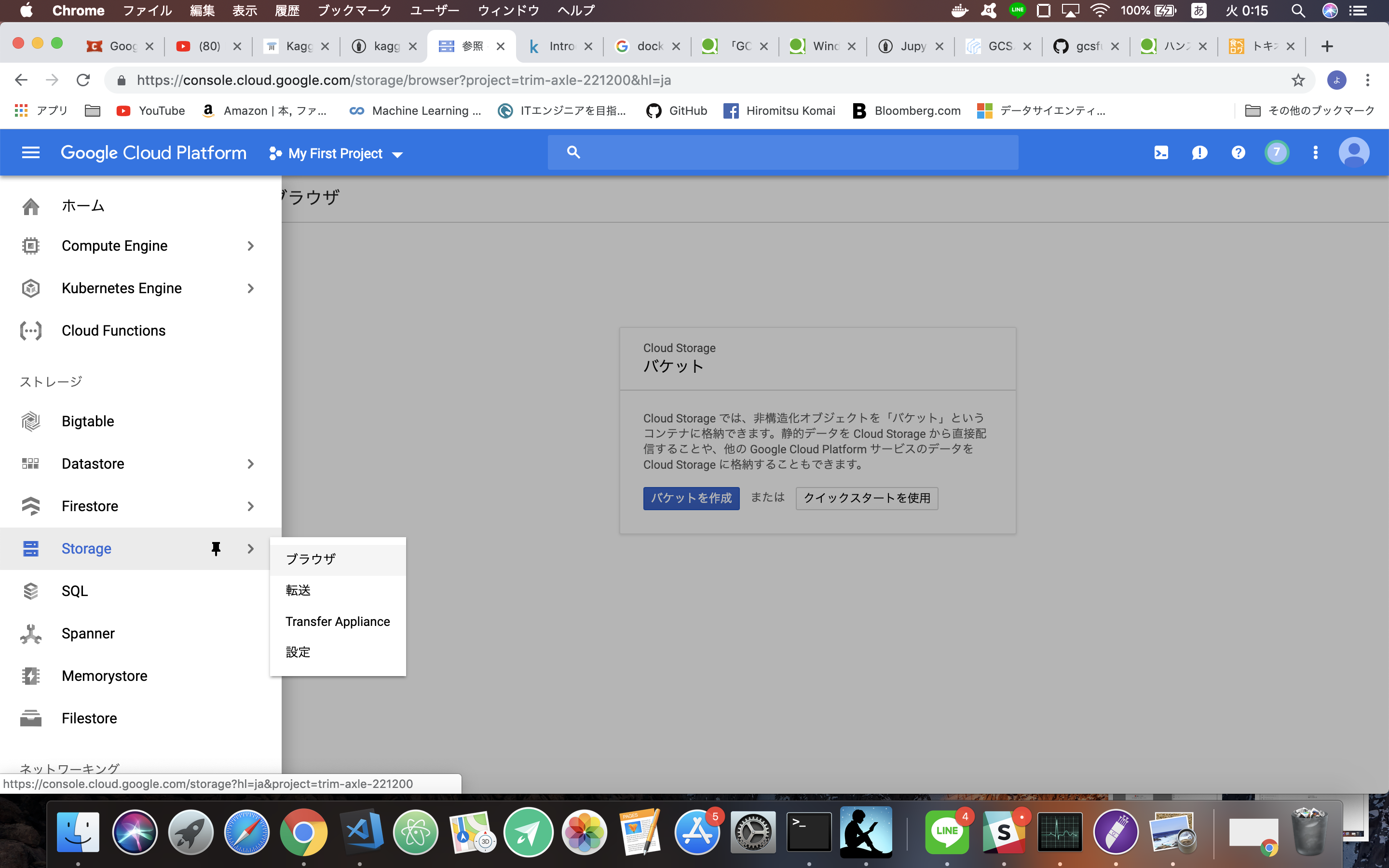
Task: Click the Memorystore icon
Action: [x=30, y=676]
